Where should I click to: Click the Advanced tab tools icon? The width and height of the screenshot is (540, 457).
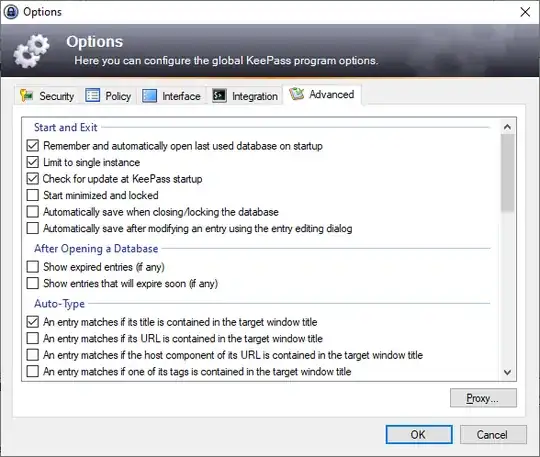[x=297, y=94]
